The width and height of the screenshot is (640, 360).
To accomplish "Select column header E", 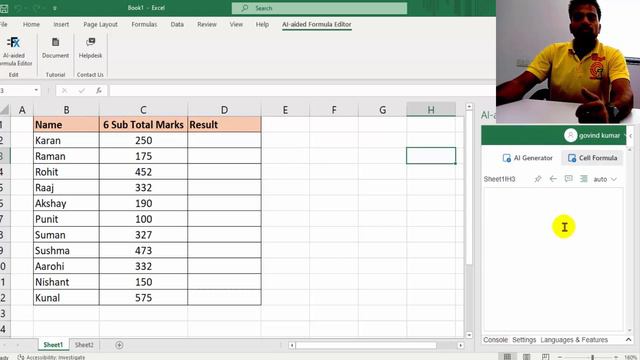I will click(285, 110).
